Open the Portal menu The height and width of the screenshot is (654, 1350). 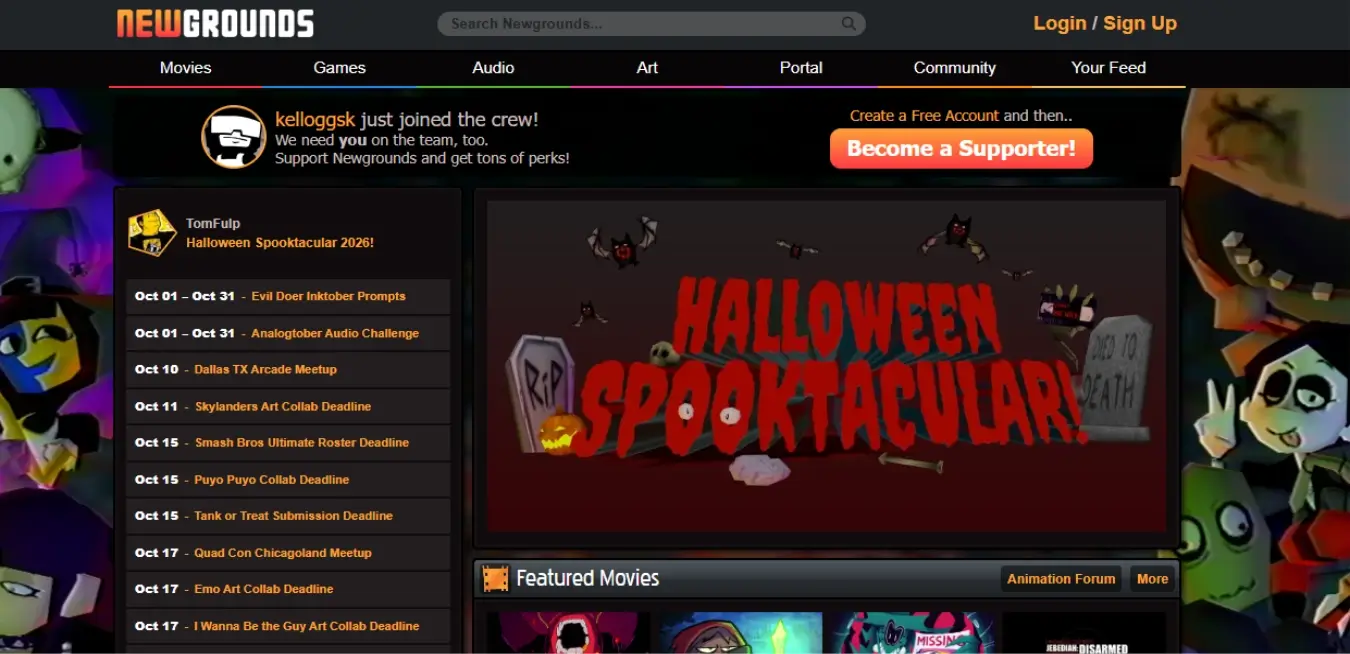[x=801, y=68]
